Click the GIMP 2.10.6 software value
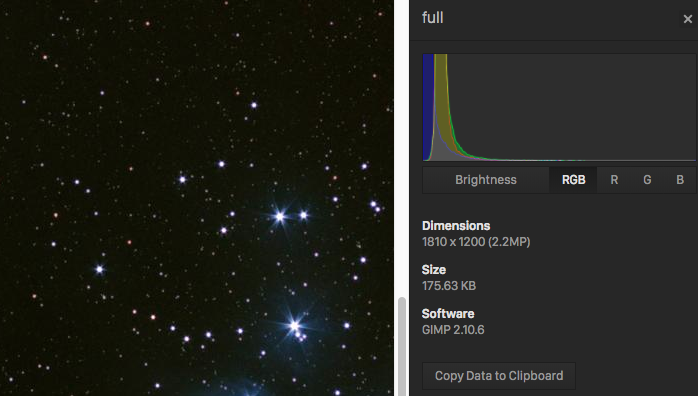Image resolution: width=698 pixels, height=396 pixels. [x=453, y=330]
